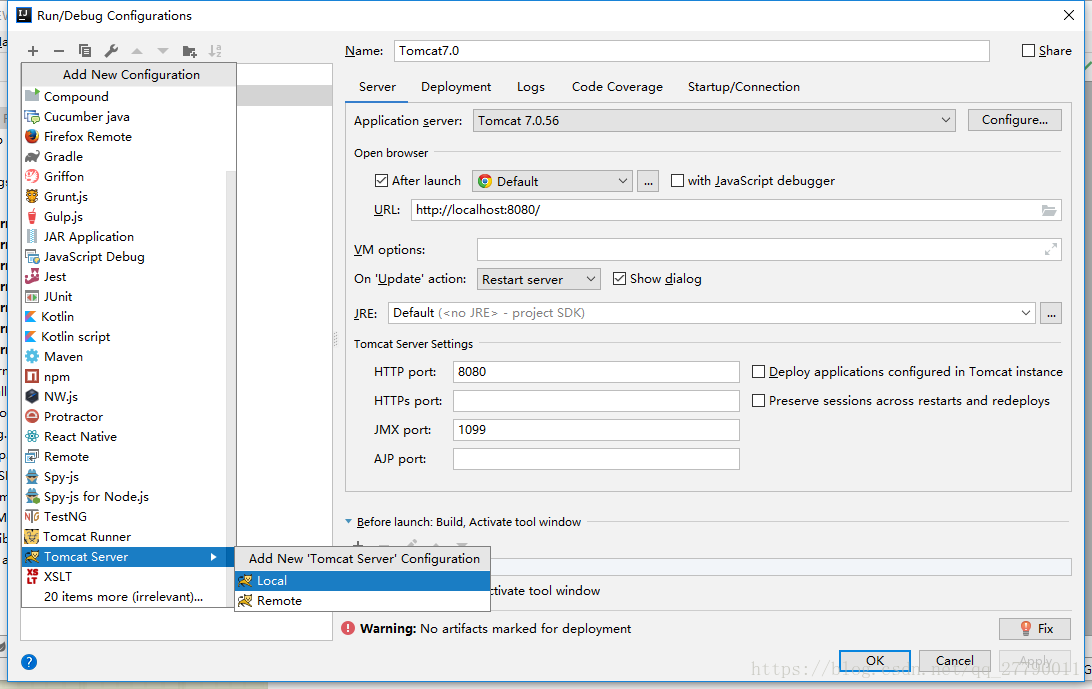The height and width of the screenshot is (689, 1092).
Task: Click the ellipsis button beside the JRE field
Action: [1050, 313]
